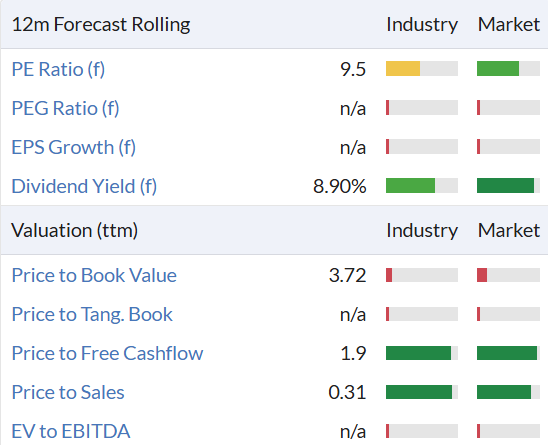This screenshot has height=445, width=548.
Task: Click Industry header in 12m Forecast section
Action: pyautogui.click(x=422, y=25)
